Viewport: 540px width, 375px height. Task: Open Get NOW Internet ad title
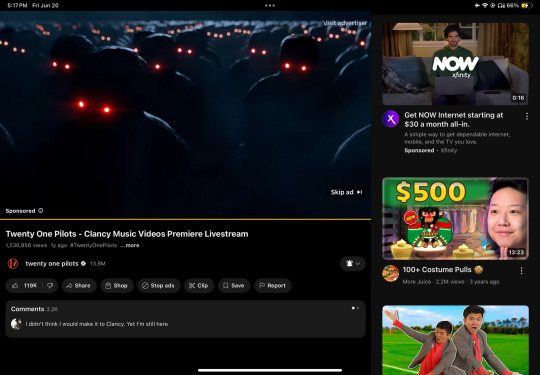(x=454, y=119)
